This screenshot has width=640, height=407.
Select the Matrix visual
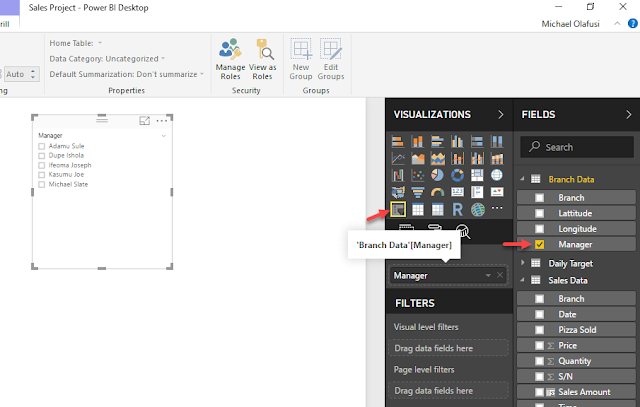point(437,209)
